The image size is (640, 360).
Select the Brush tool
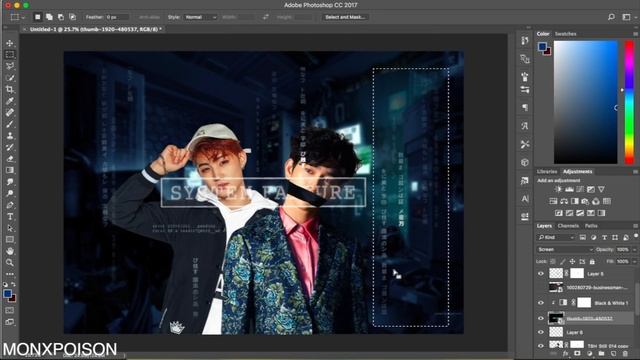(10, 124)
